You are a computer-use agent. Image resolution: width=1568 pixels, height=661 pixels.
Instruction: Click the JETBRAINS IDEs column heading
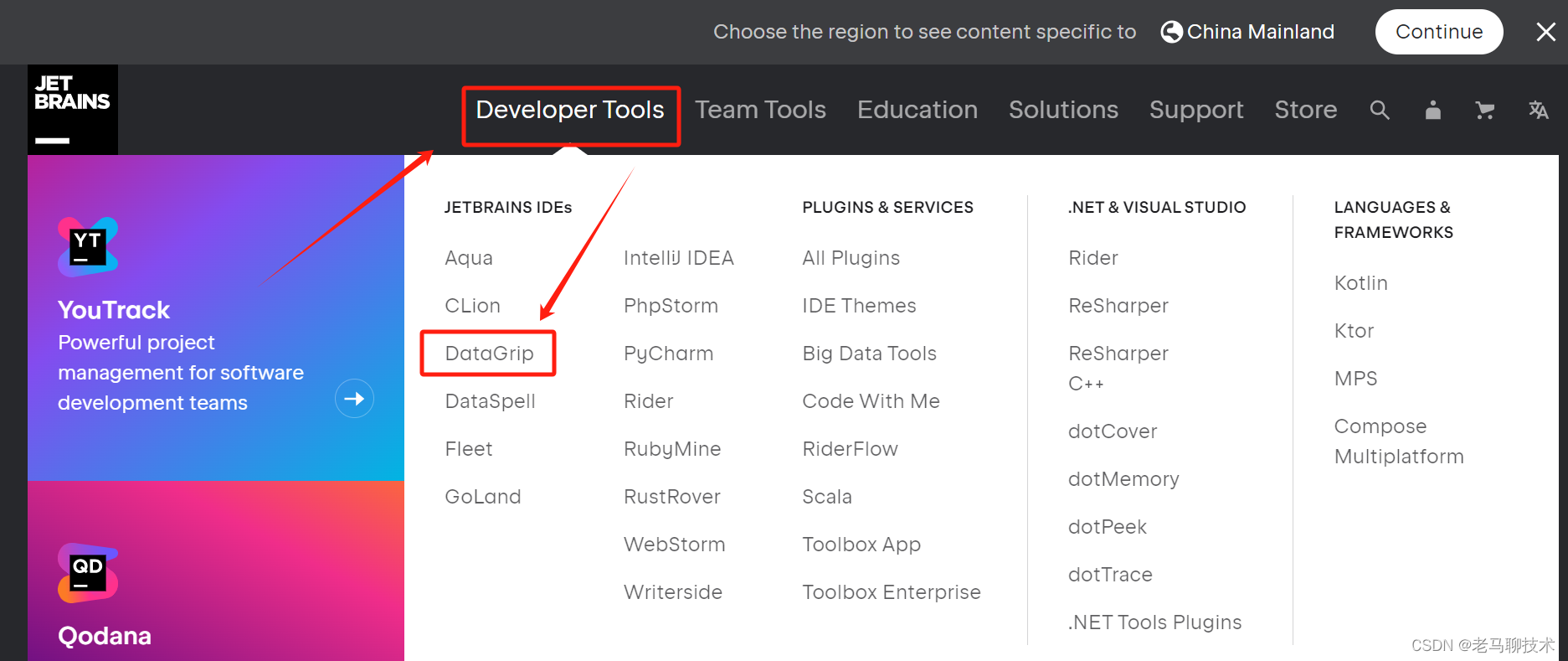(x=508, y=208)
